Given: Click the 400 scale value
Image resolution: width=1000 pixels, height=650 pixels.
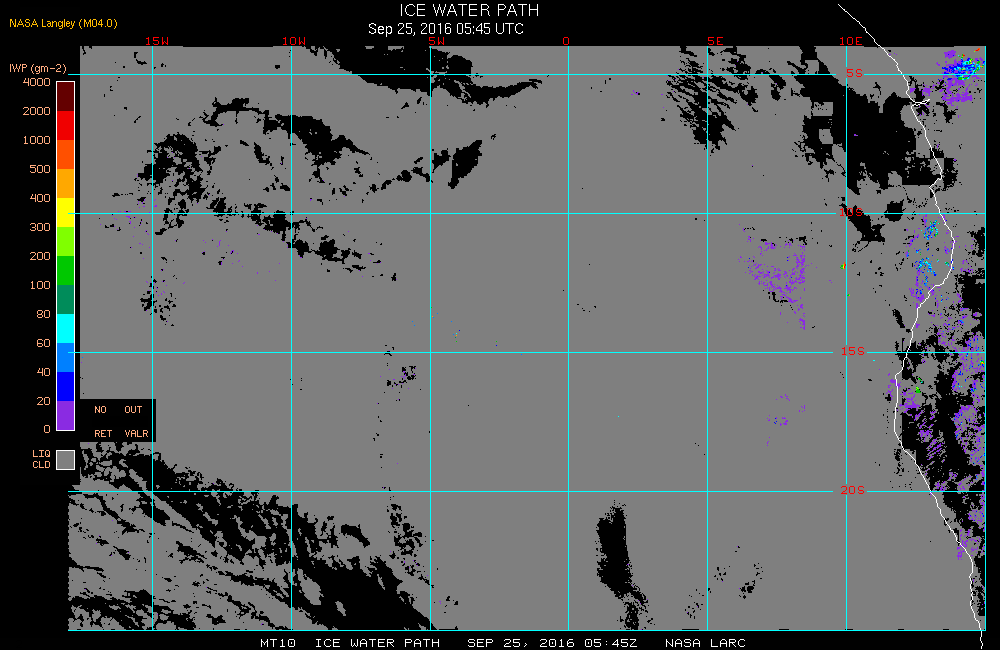Looking at the screenshot, I should tap(40, 198).
